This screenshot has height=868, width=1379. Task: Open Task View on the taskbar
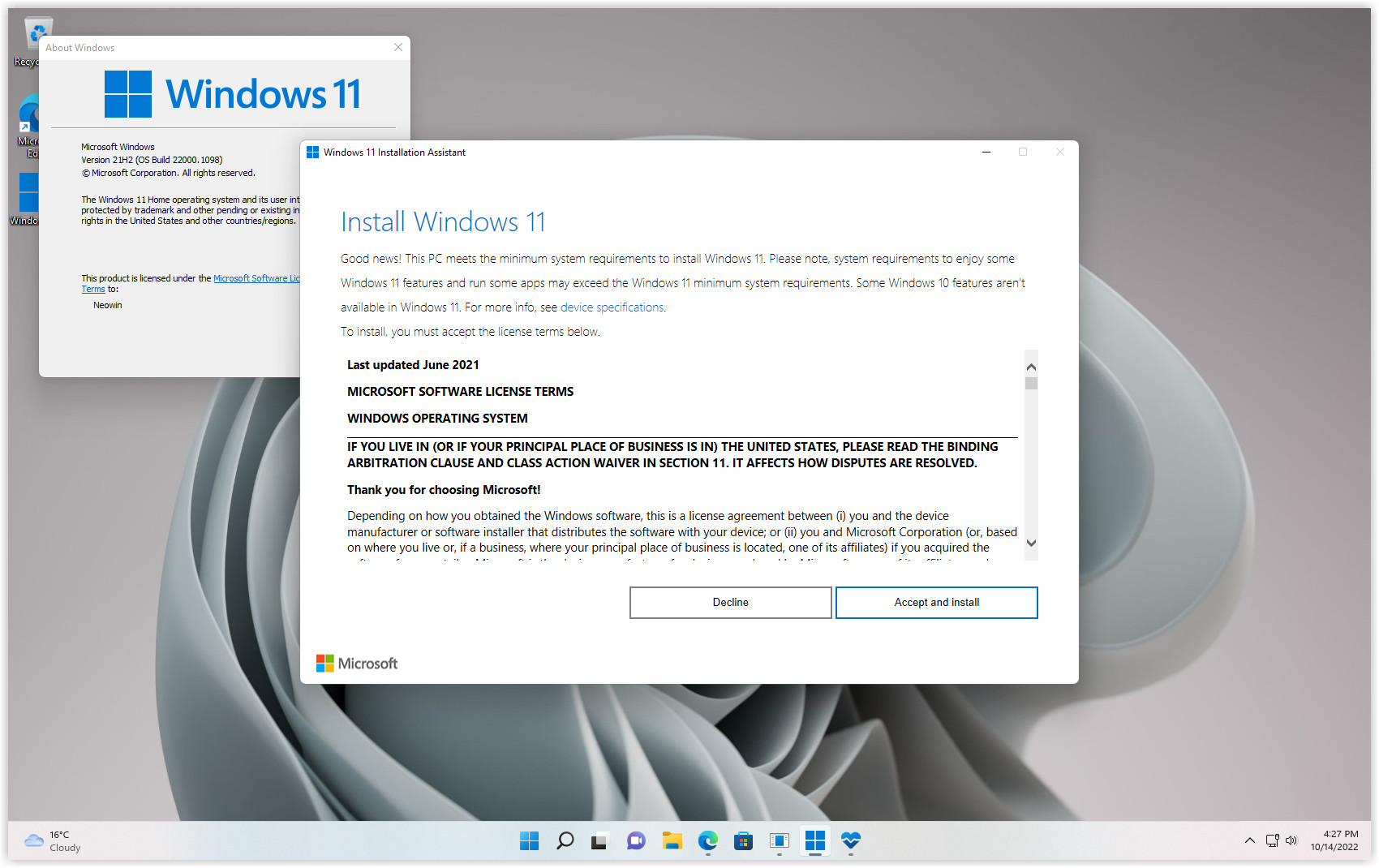pyautogui.click(x=599, y=841)
